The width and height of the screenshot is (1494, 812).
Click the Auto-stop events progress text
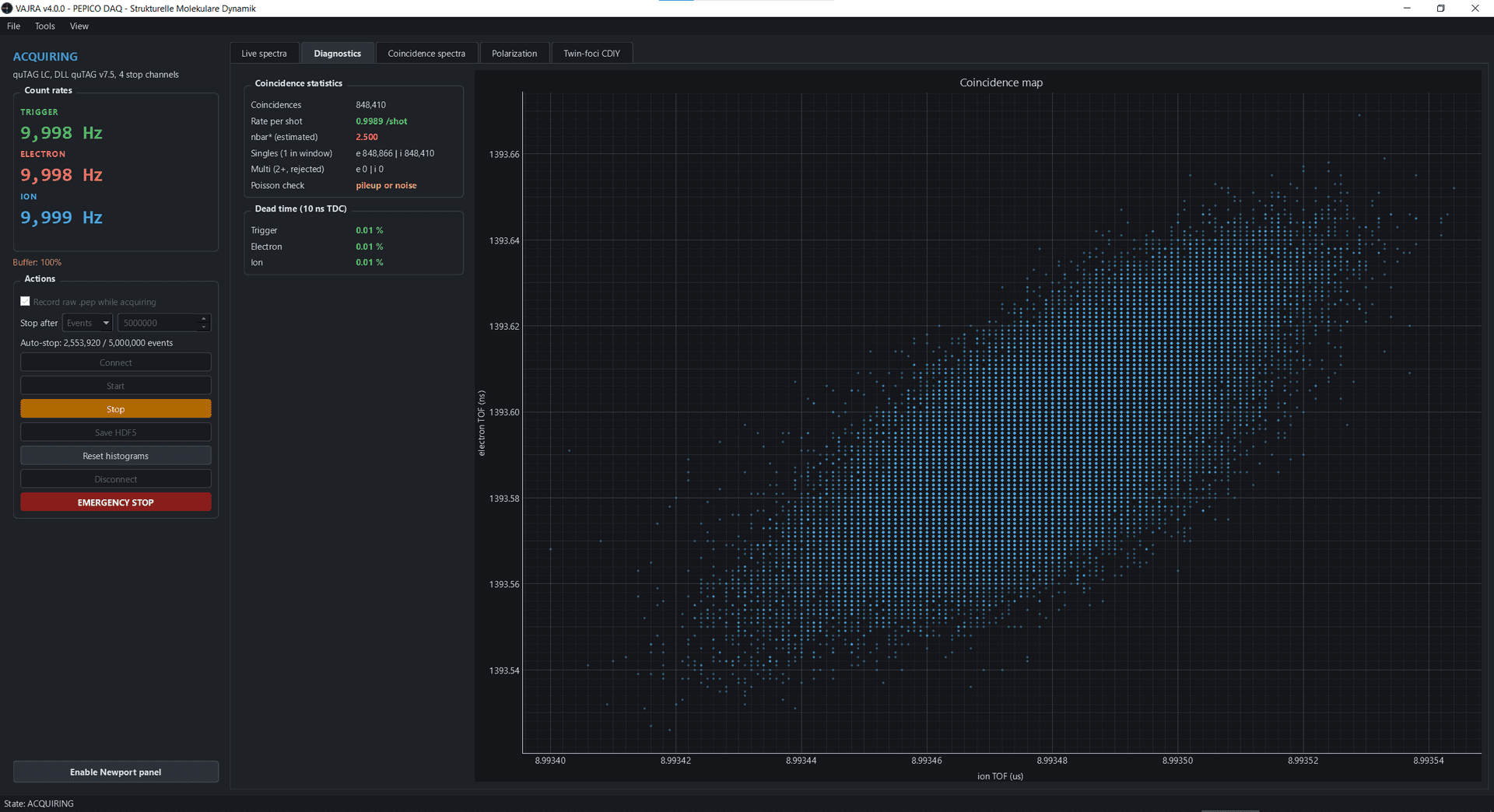[96, 343]
